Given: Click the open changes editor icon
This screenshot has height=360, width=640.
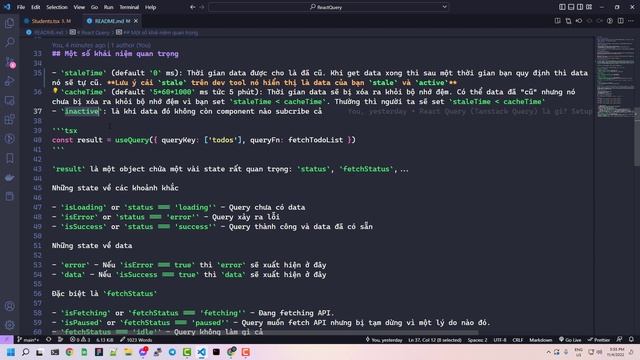Looking at the screenshot, I should [x=568, y=21].
